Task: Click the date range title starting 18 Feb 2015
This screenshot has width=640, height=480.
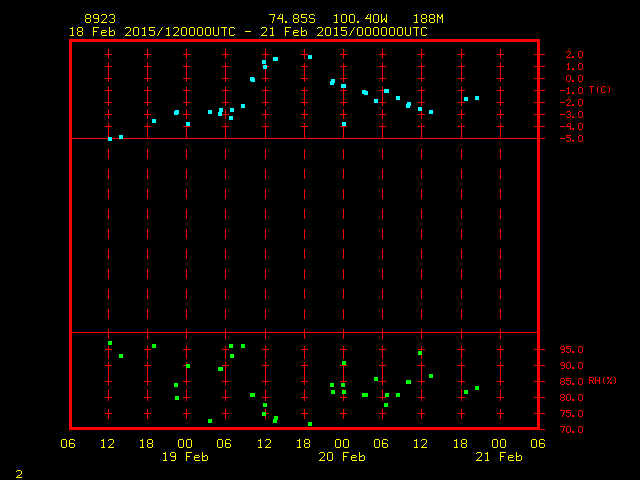Action: click(248, 32)
